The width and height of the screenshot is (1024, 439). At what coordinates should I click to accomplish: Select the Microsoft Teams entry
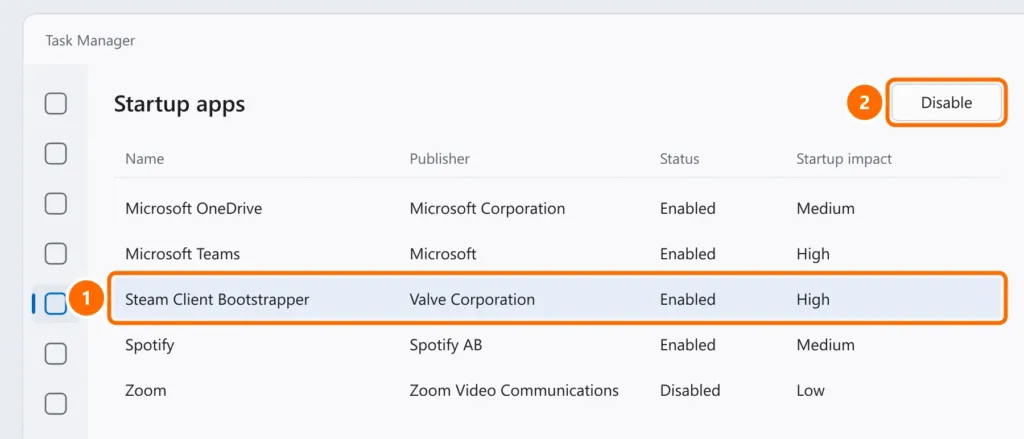click(x=182, y=253)
